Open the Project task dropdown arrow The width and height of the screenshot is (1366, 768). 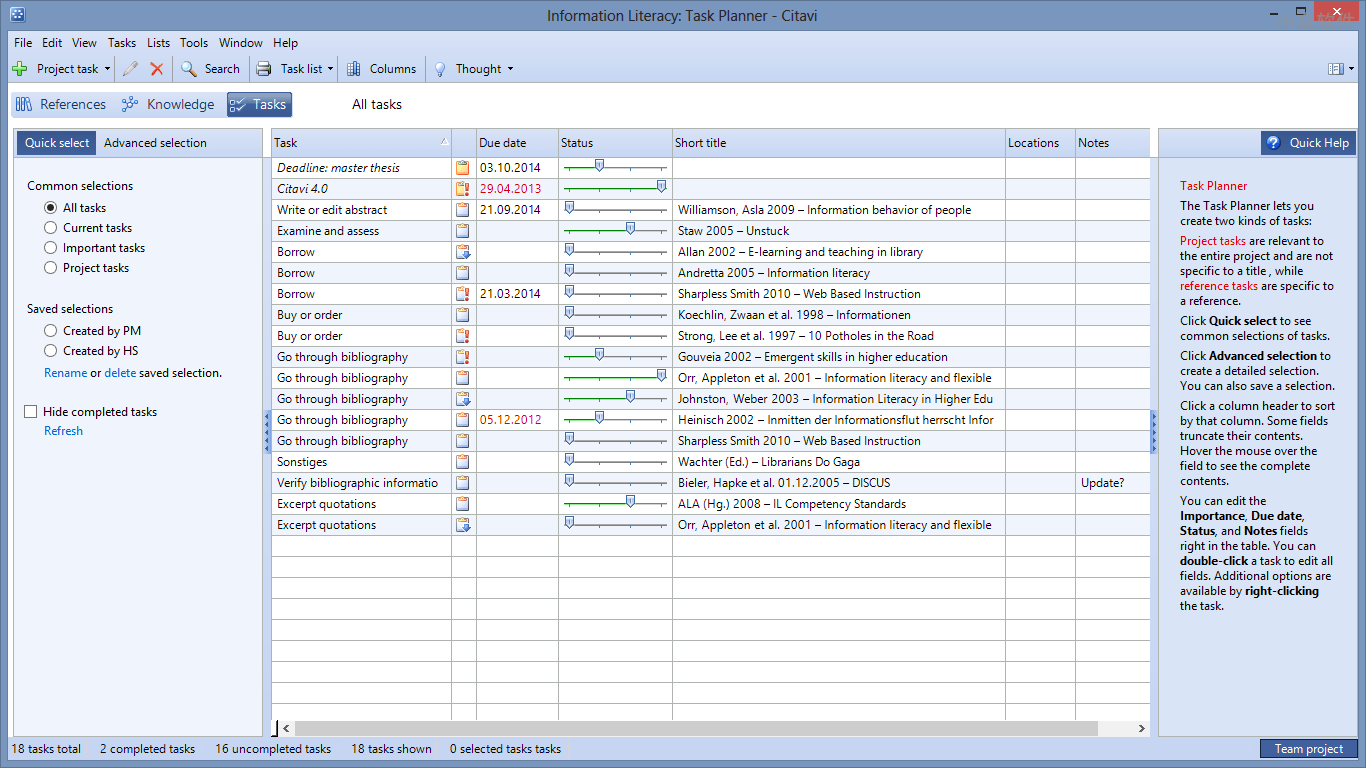pos(108,69)
